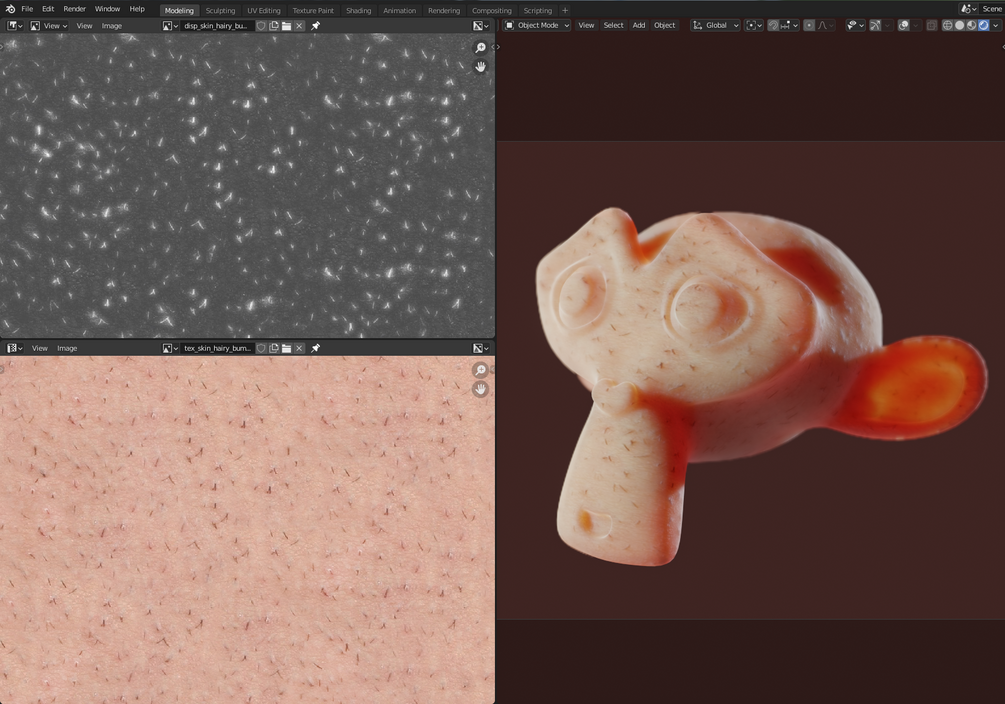
Task: Open View menu in the top image editor
Action: 84,26
